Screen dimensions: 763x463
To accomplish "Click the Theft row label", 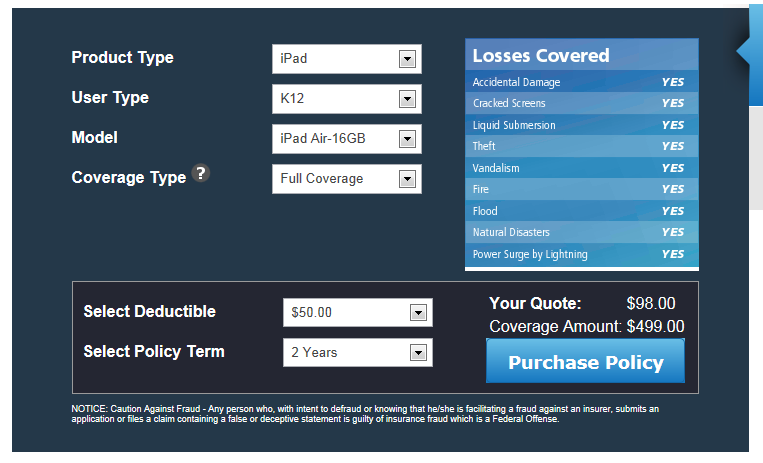I will pyautogui.click(x=484, y=146).
